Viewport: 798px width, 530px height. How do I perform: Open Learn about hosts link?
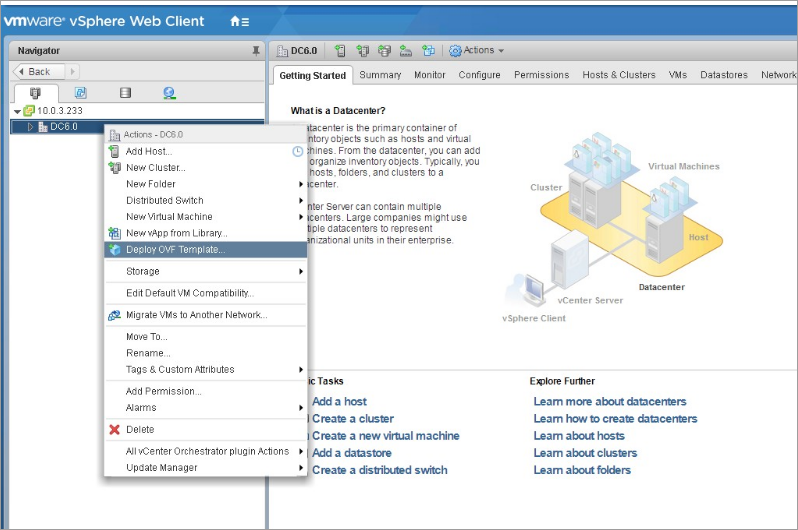(x=579, y=436)
